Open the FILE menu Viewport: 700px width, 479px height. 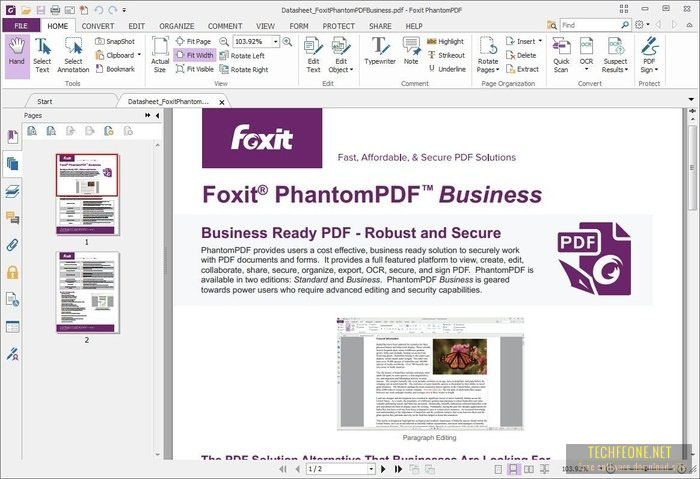pyautogui.click(x=21, y=26)
